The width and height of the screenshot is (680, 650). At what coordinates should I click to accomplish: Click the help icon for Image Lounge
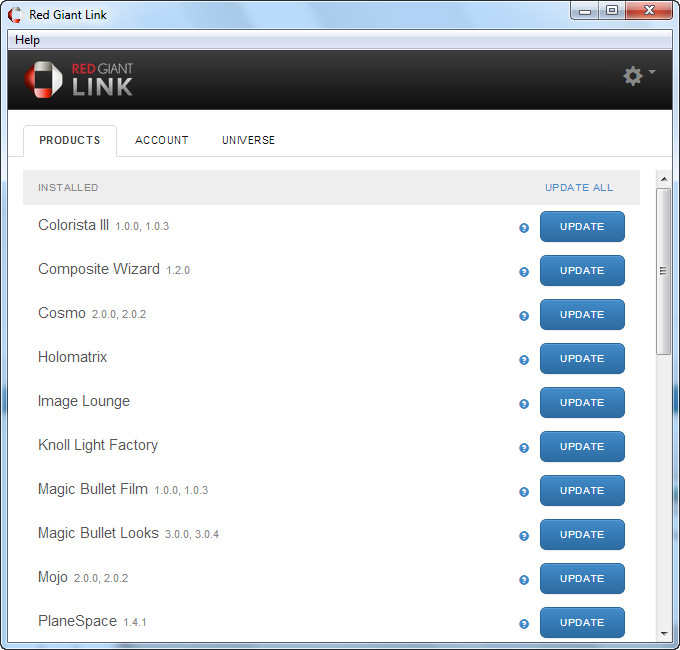(x=524, y=404)
